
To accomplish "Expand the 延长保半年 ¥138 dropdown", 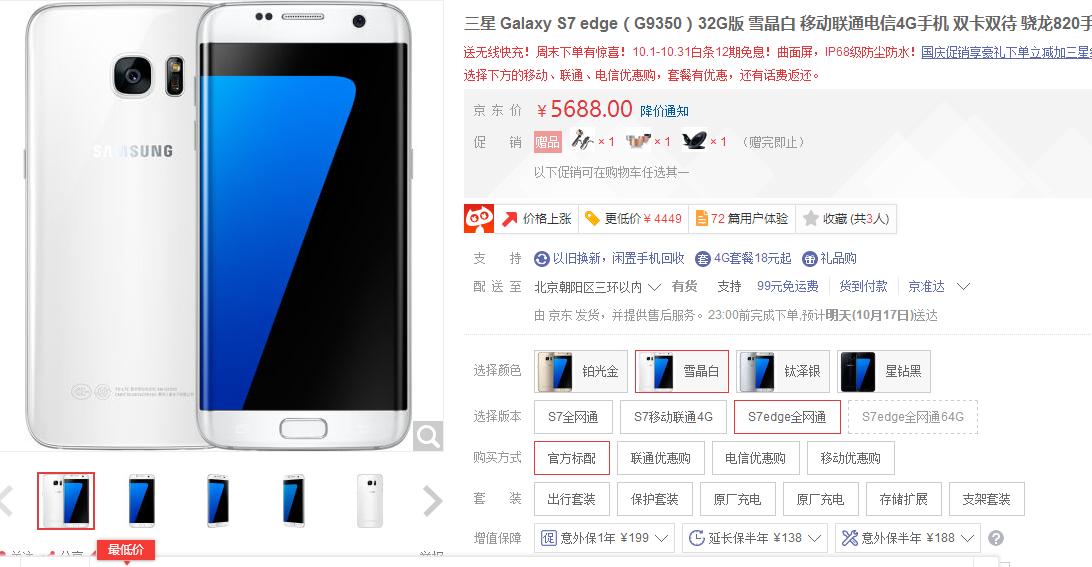I will coord(755,538).
